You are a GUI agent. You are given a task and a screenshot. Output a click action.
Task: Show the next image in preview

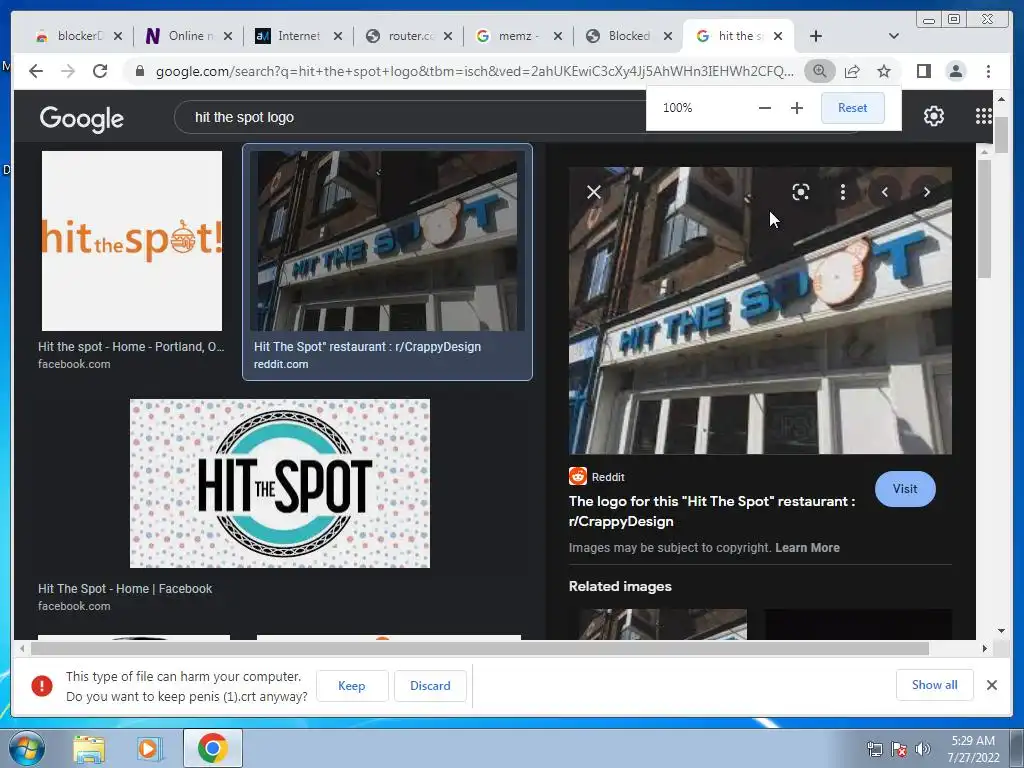coord(927,192)
